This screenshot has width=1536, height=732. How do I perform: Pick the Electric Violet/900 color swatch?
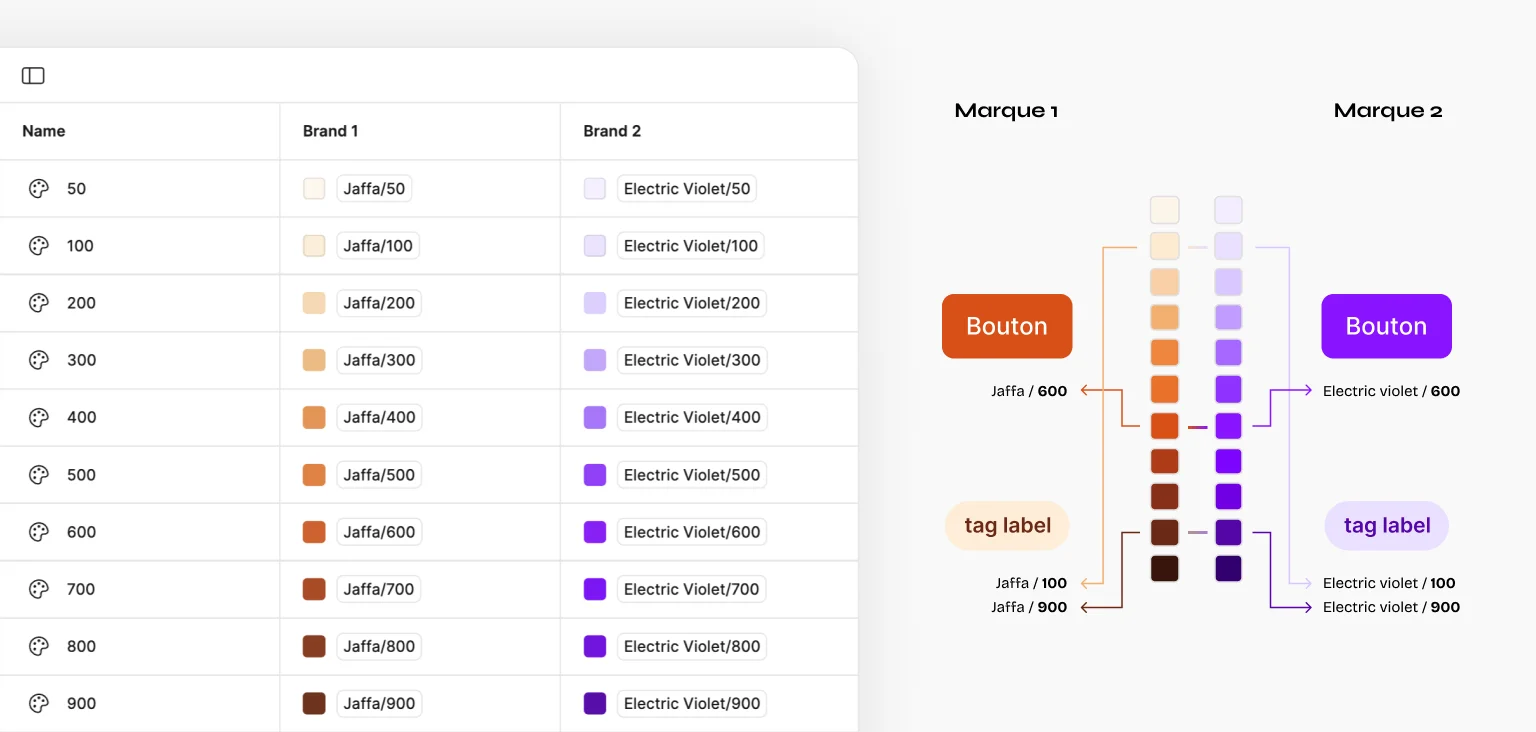595,703
